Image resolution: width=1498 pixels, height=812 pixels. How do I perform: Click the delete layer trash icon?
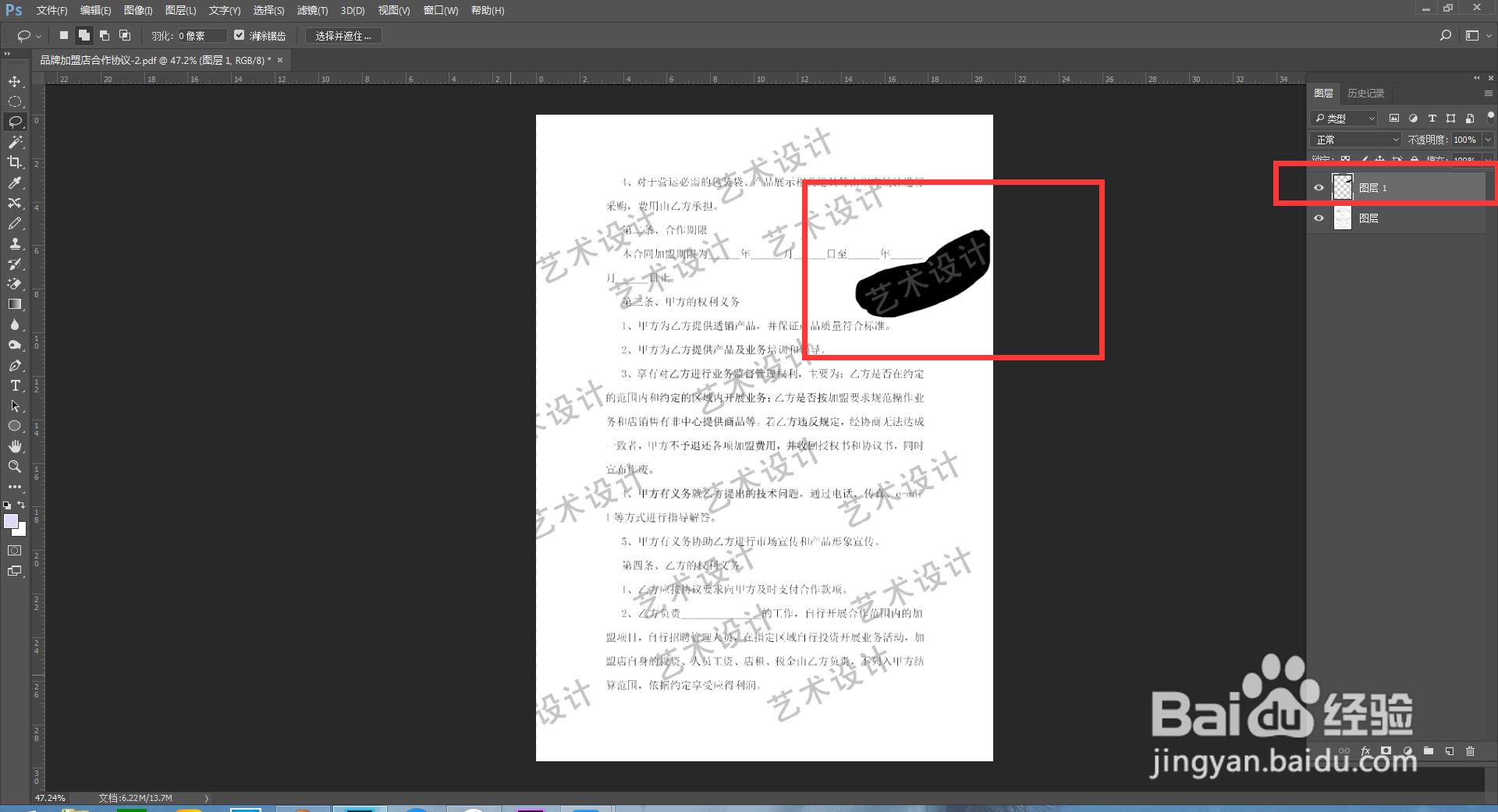(1471, 751)
